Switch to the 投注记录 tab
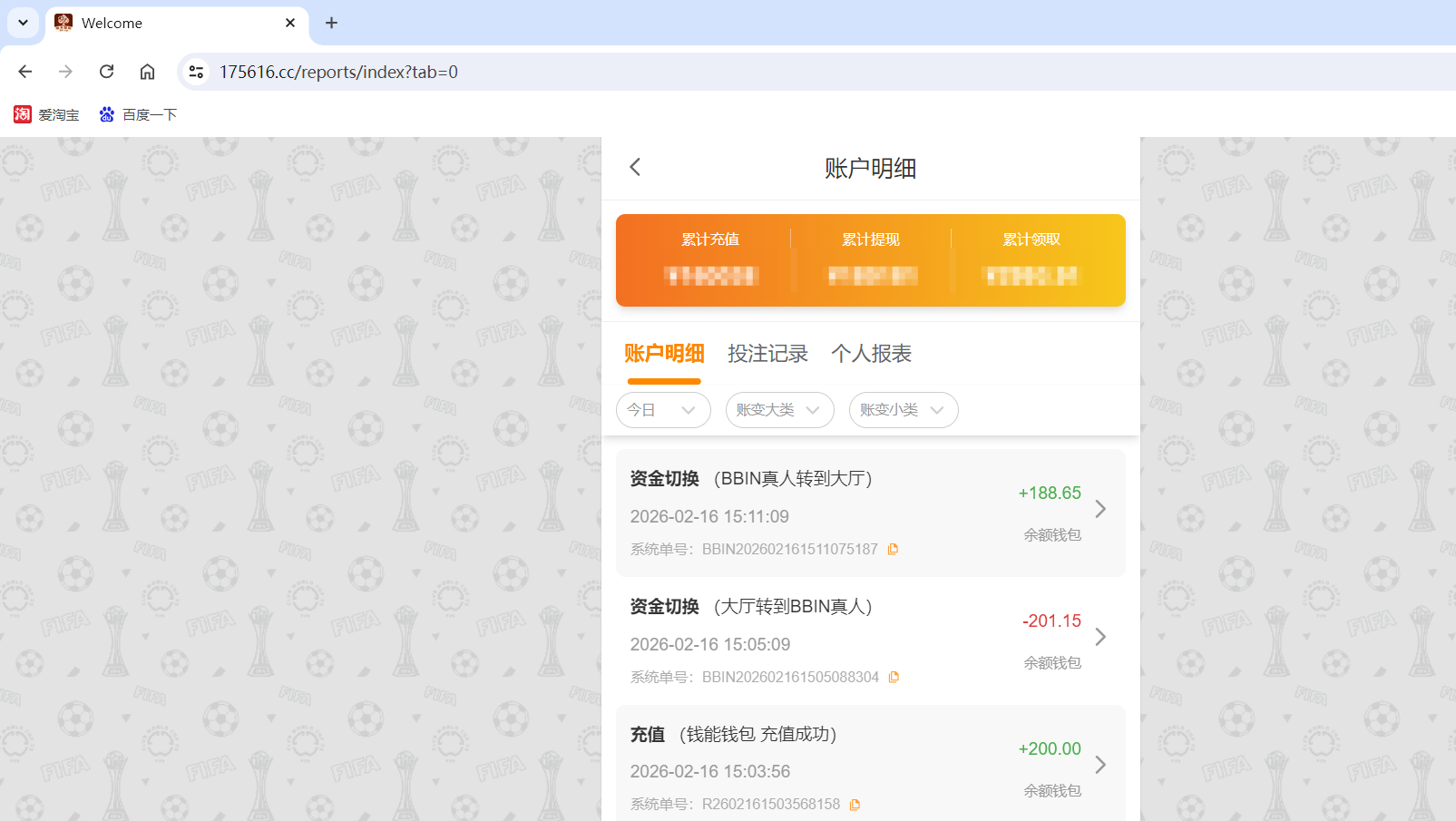This screenshot has height=821, width=1456. click(x=767, y=354)
